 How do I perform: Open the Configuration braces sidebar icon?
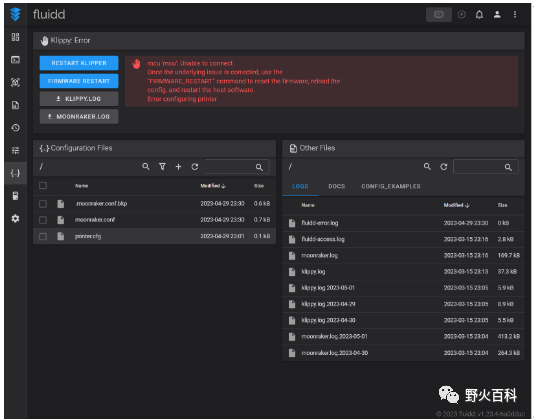(15, 173)
